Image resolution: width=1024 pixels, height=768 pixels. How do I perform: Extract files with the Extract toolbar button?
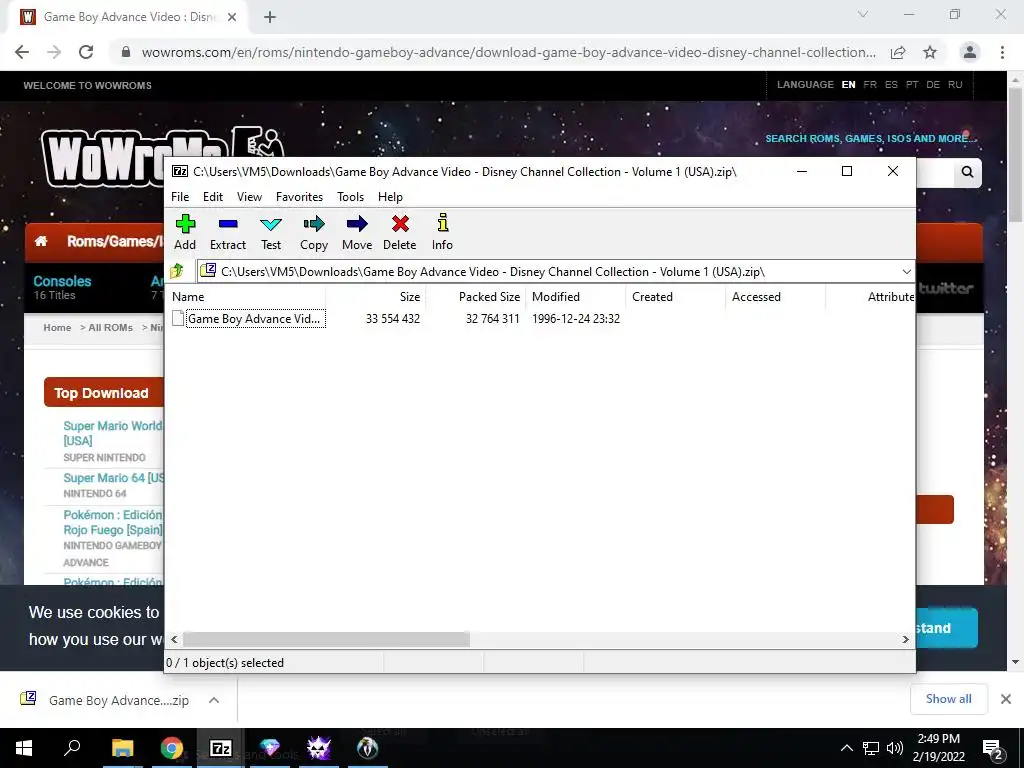(x=227, y=232)
